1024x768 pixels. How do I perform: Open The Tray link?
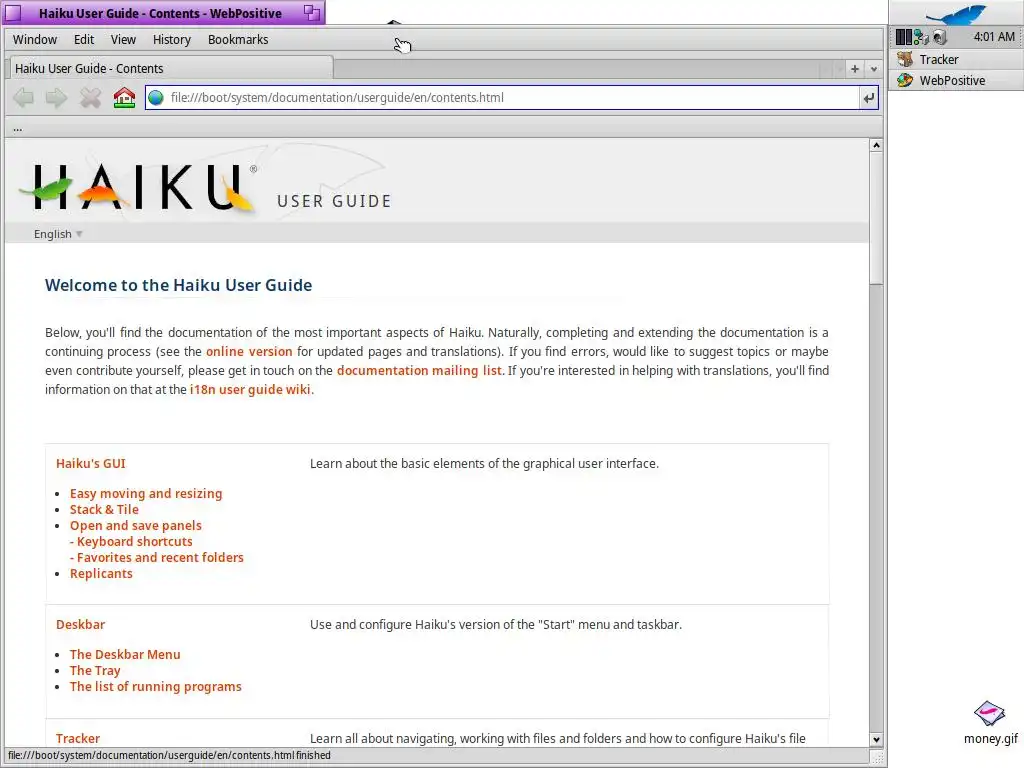click(x=95, y=671)
